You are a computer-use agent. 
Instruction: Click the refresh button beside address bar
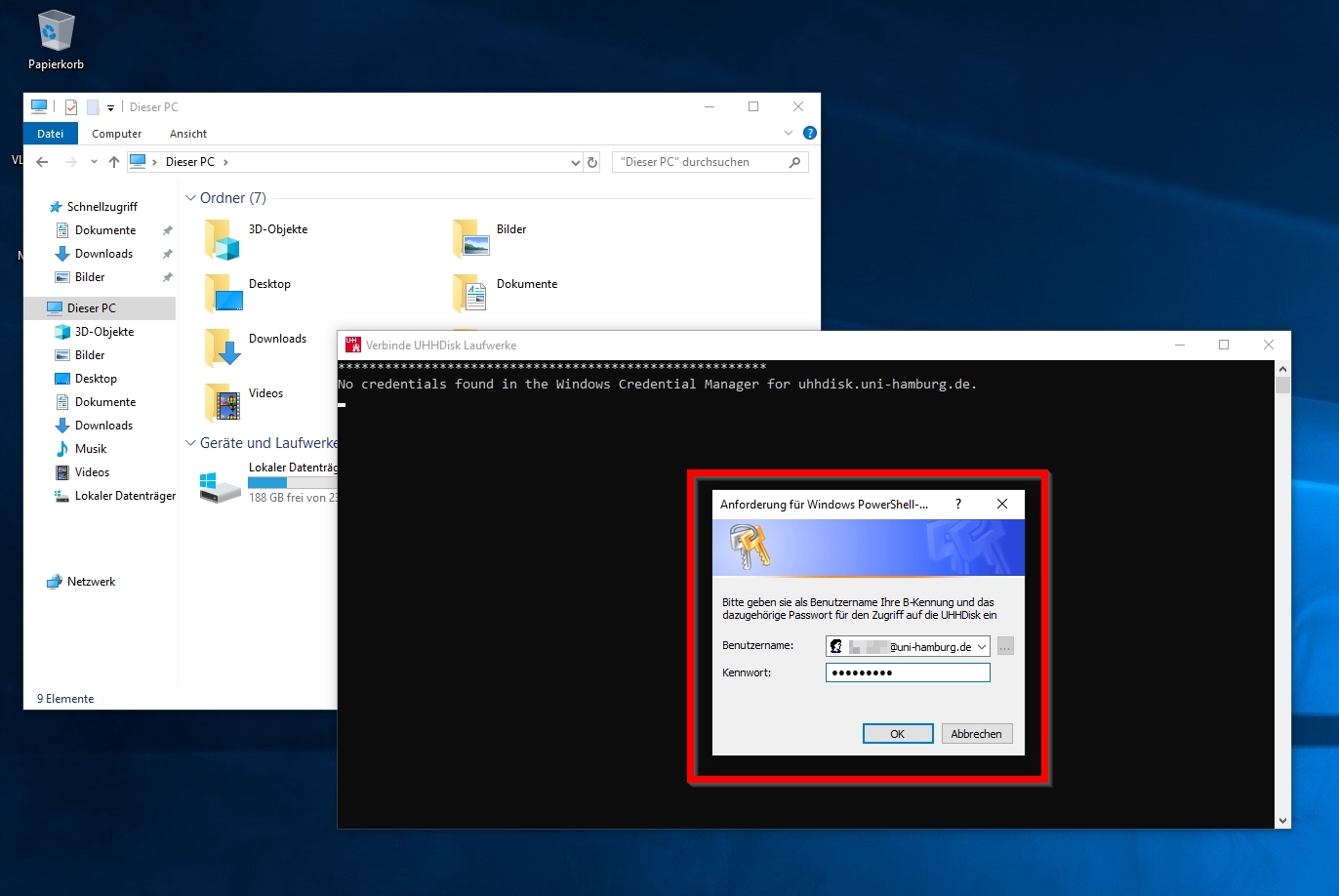pyautogui.click(x=592, y=162)
